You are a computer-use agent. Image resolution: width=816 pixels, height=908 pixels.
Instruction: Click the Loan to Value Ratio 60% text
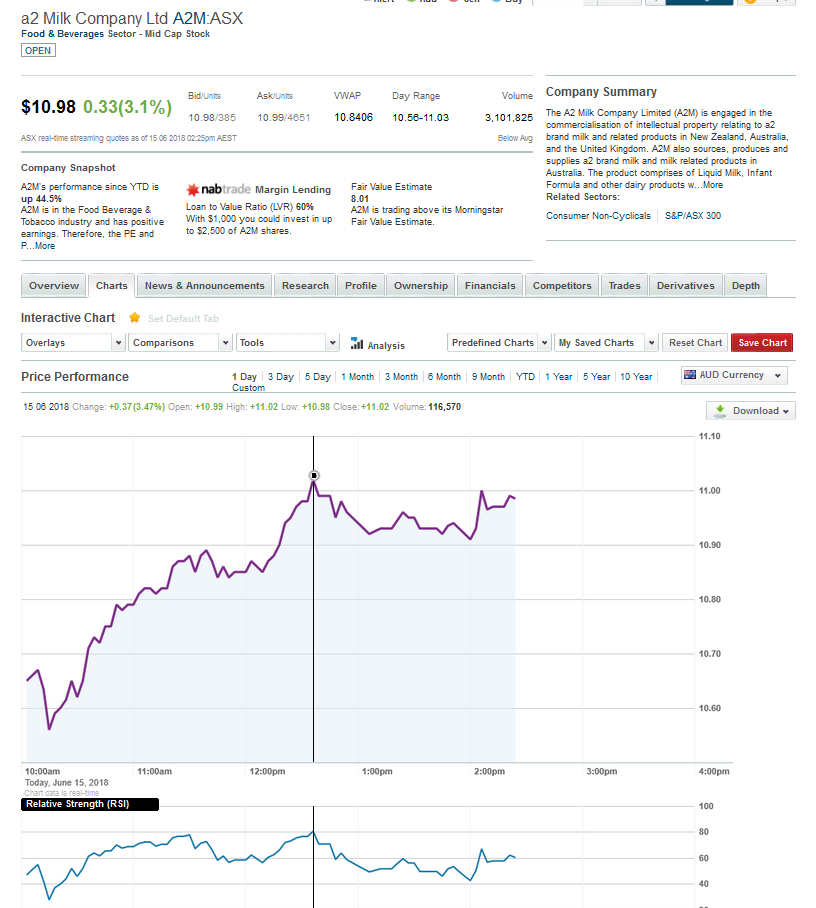[250, 207]
